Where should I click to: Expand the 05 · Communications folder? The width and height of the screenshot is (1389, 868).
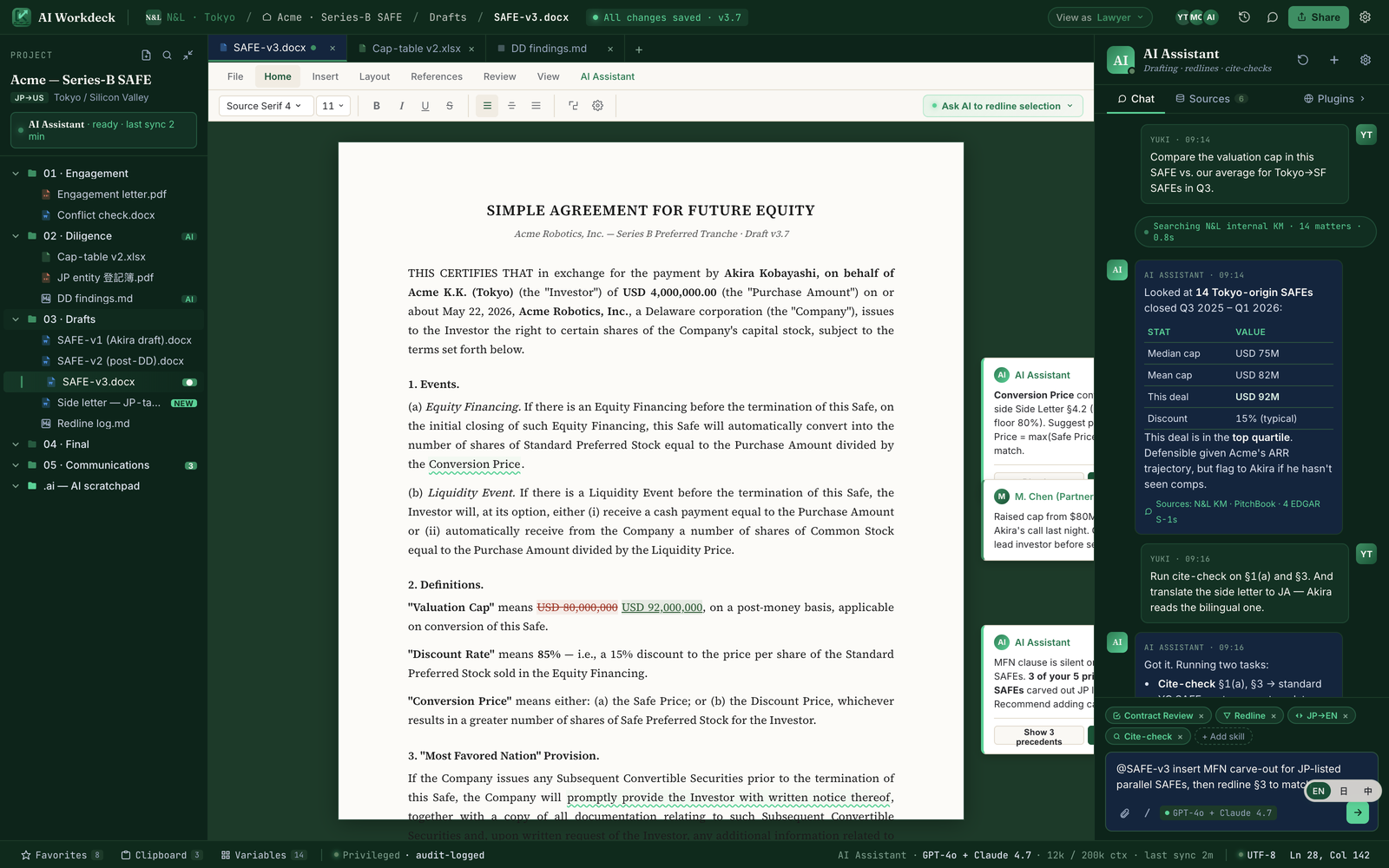click(16, 465)
